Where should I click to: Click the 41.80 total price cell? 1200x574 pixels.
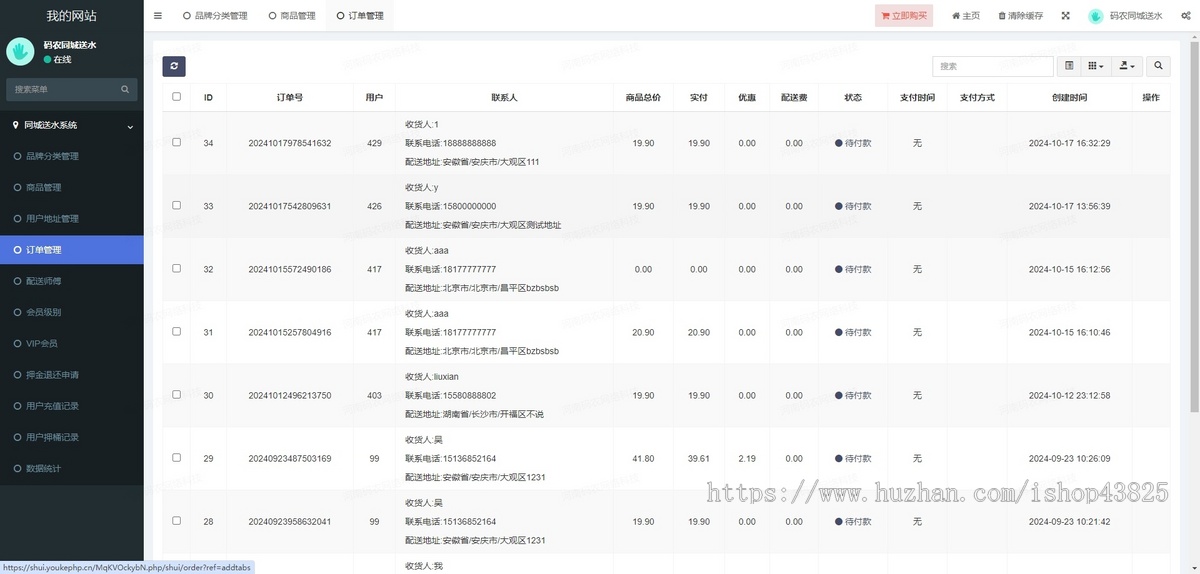click(x=643, y=458)
